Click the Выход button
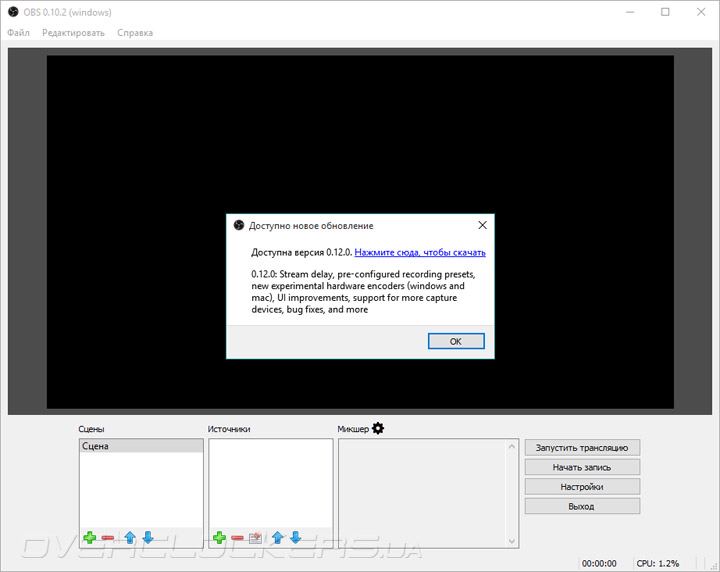 [582, 506]
